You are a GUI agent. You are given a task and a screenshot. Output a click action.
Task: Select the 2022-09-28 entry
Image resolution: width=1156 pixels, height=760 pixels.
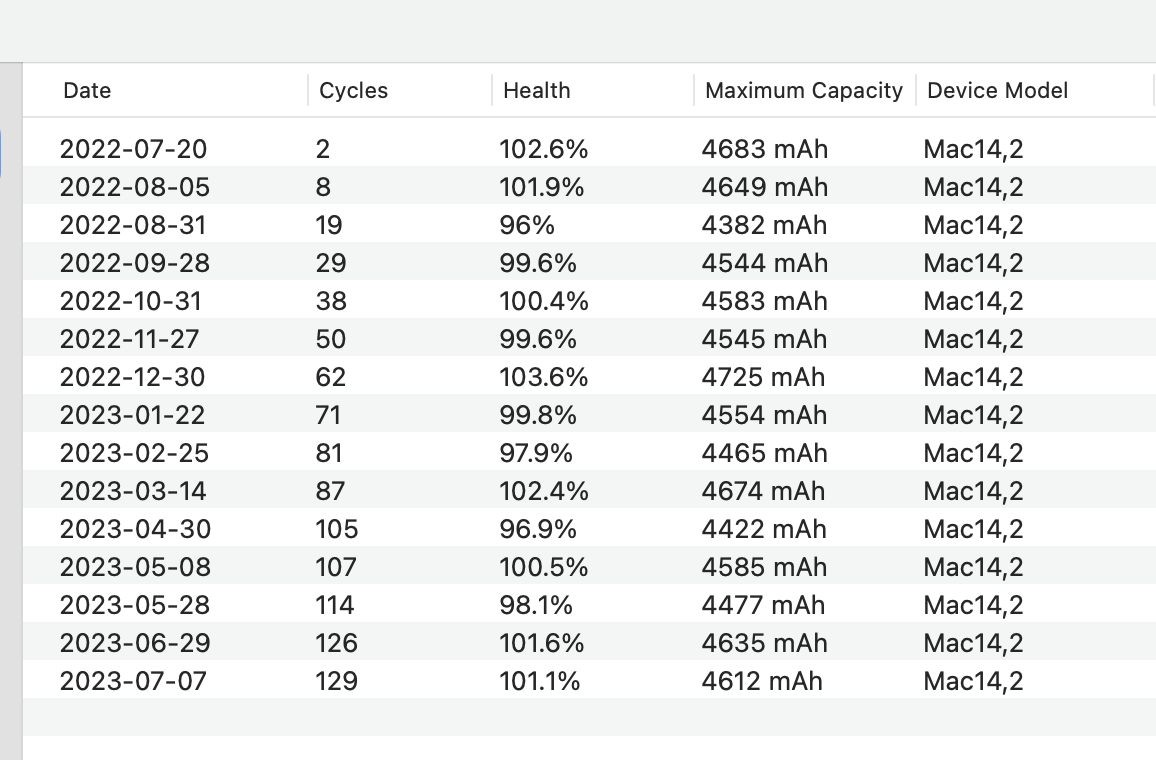pos(134,263)
